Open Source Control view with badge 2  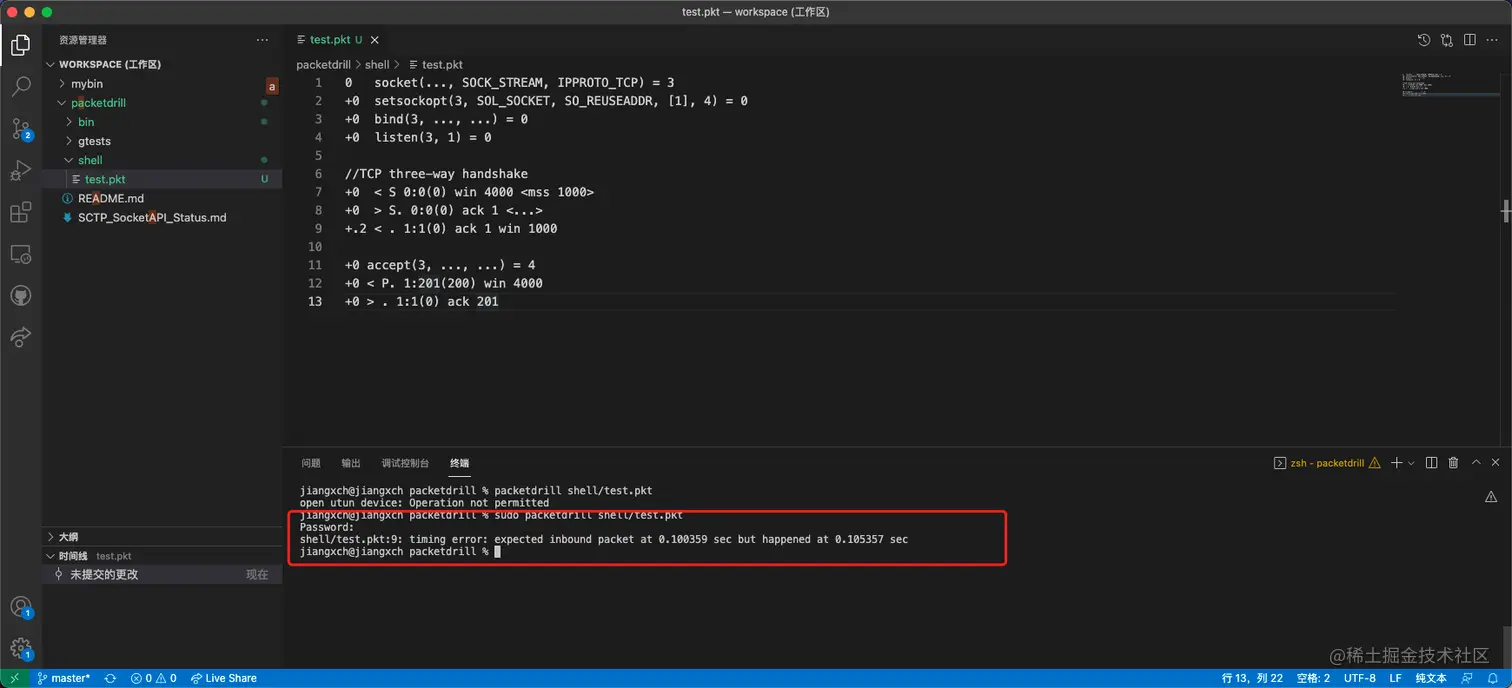[20, 129]
